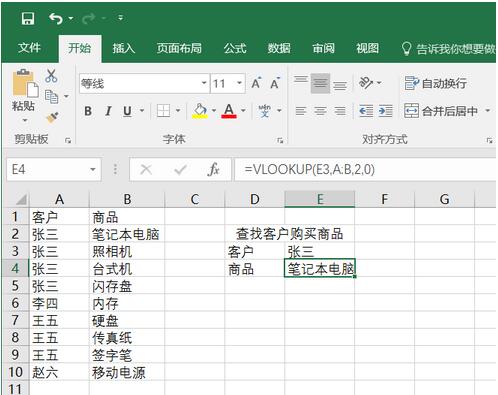Toggle Bold formatting

(88, 111)
